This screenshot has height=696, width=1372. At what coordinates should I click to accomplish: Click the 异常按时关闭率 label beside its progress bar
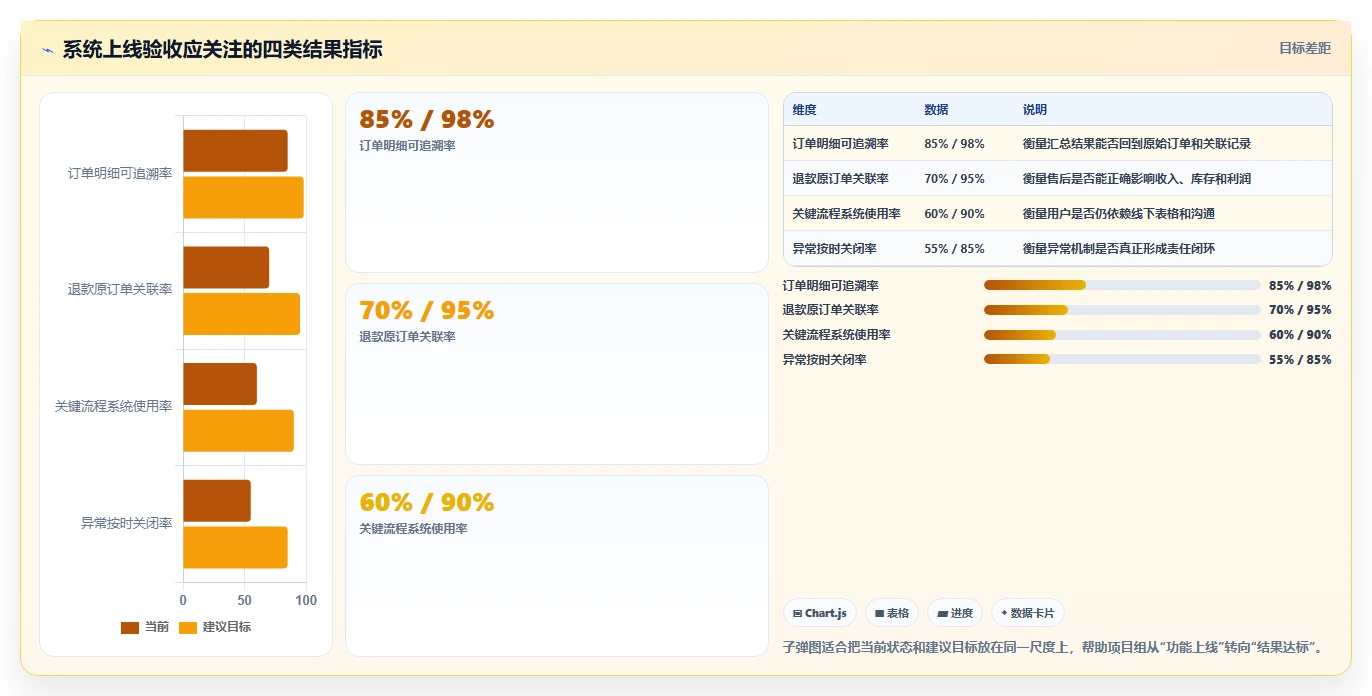(825, 360)
